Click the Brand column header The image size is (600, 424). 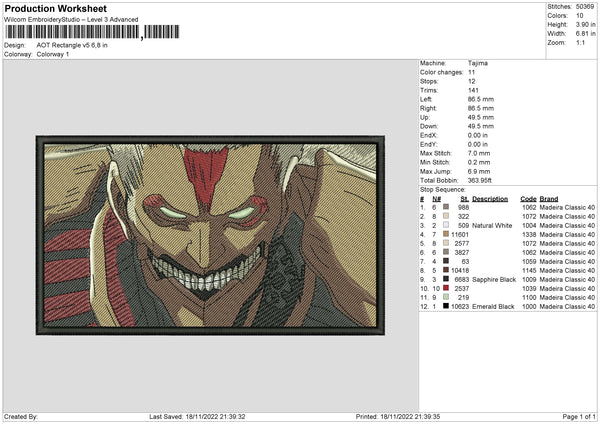[549, 199]
